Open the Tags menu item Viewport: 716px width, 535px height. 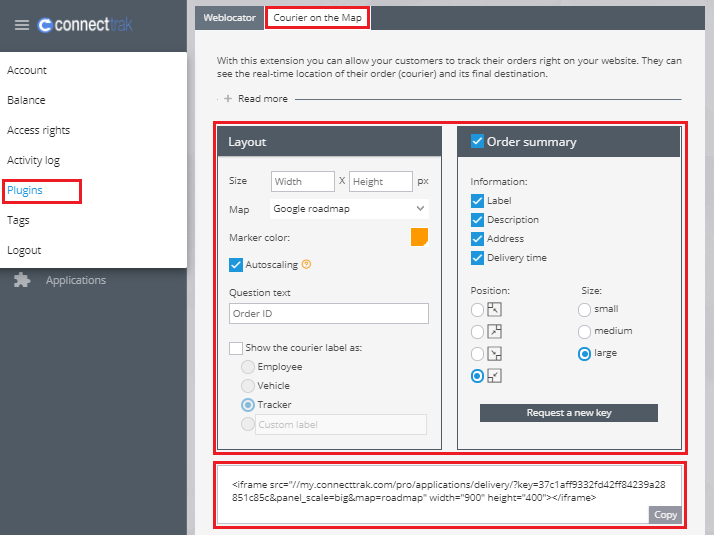18,220
